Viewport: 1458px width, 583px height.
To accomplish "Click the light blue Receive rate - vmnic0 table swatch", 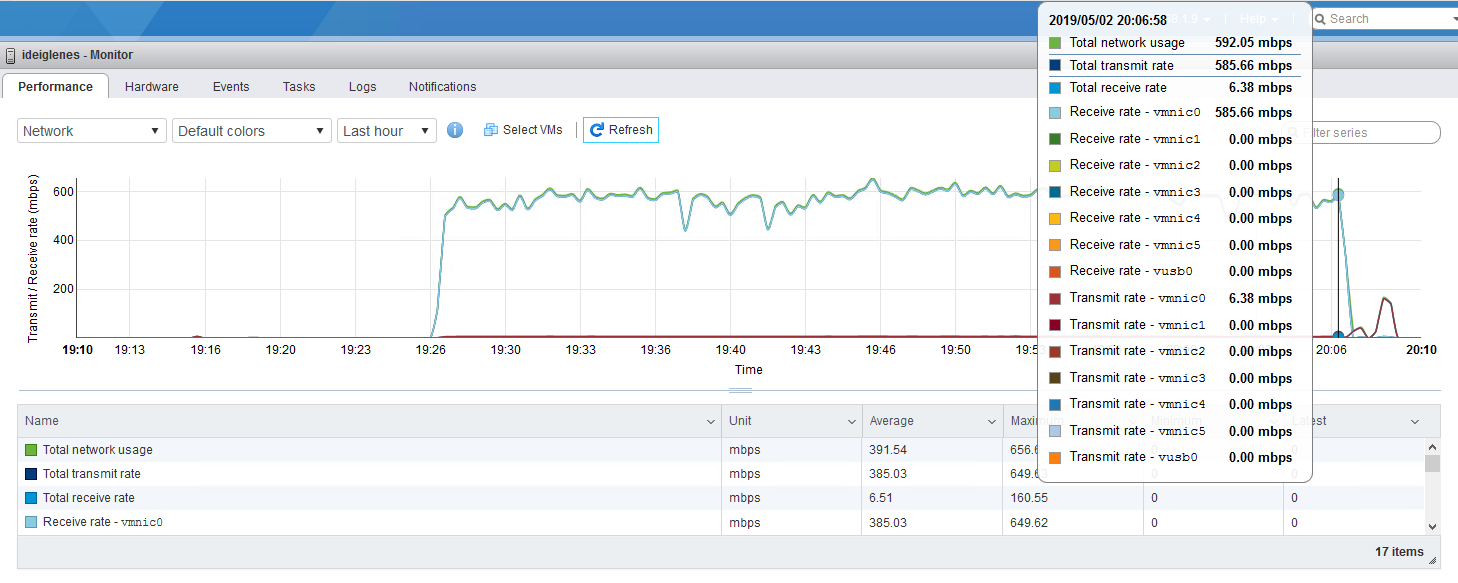I will 31,522.
